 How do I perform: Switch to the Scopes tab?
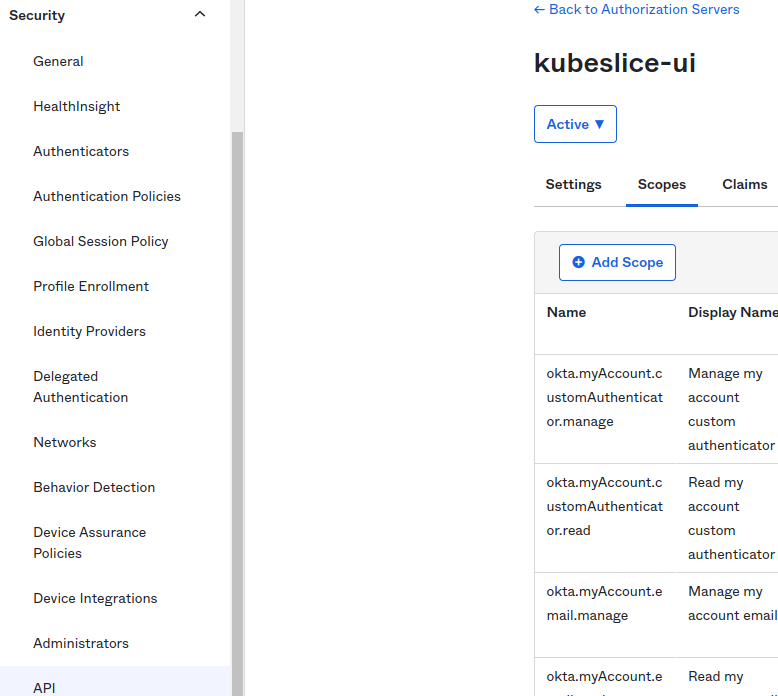click(x=661, y=185)
